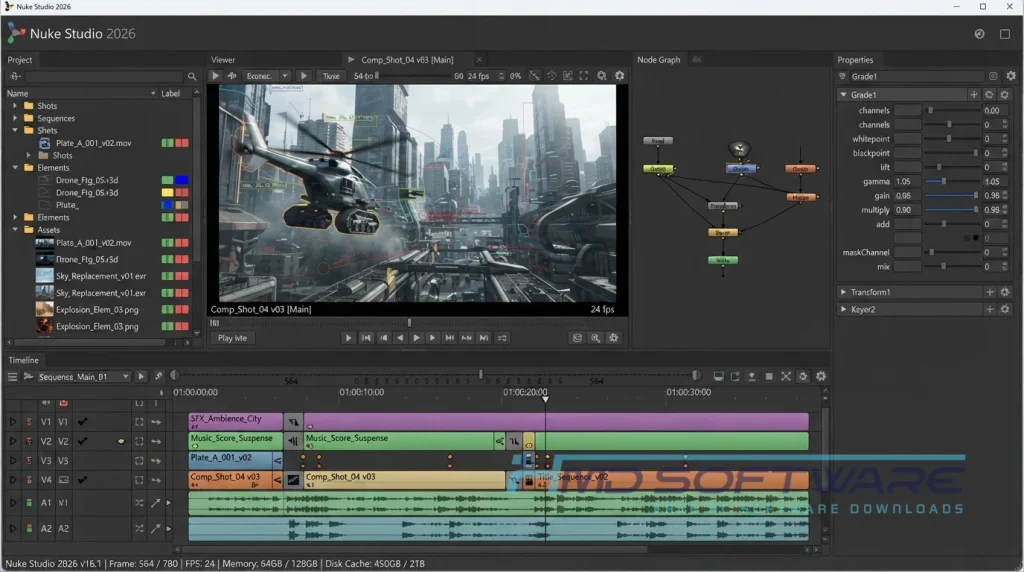Screen dimensions: 1024x572
Task: Expand the A2 track triangle
Action: (x=12, y=528)
